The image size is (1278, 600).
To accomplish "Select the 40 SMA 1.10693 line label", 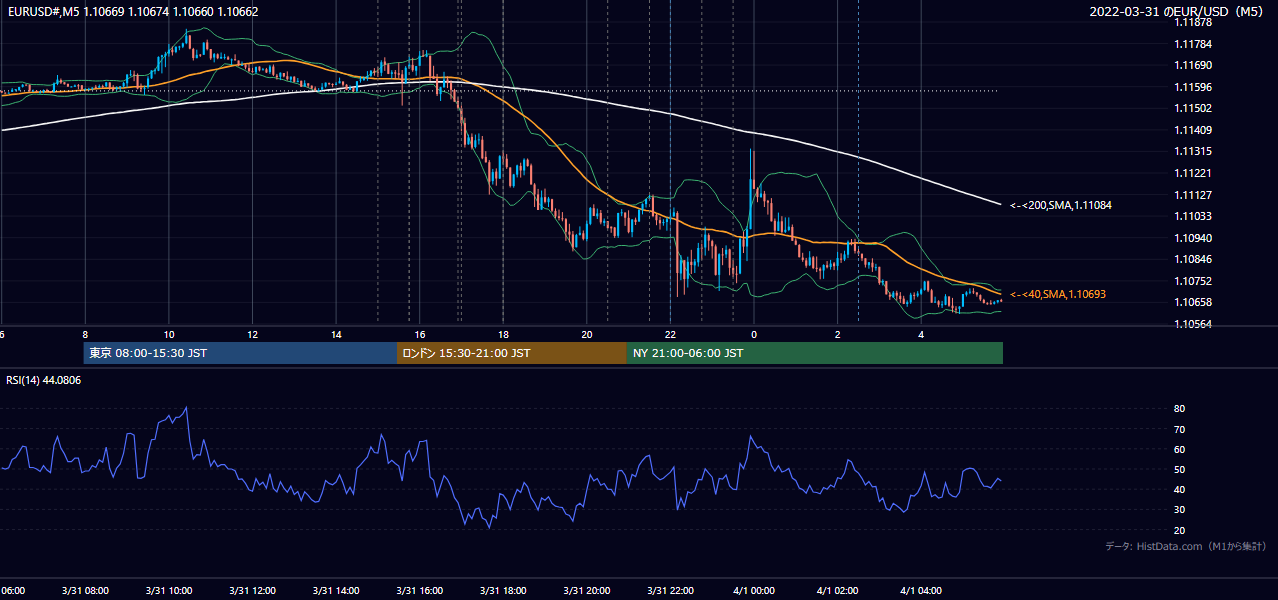I will (x=1058, y=294).
